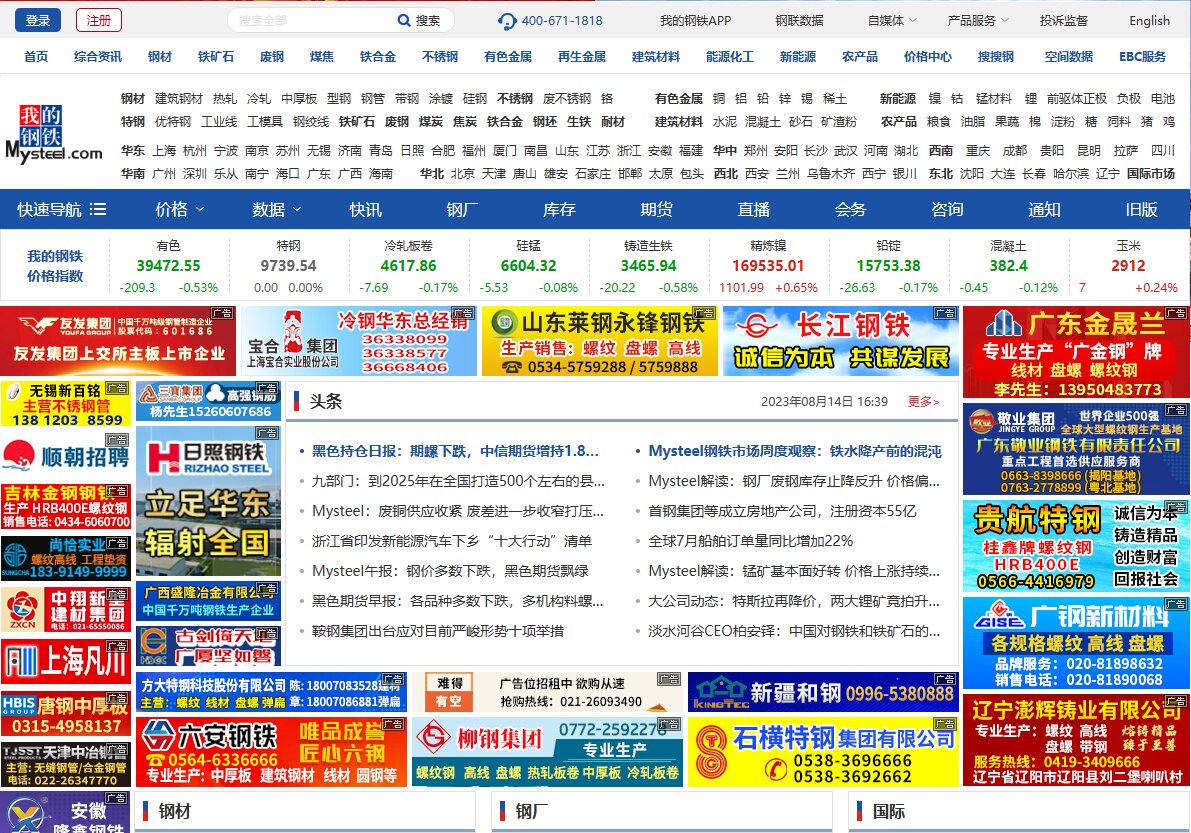
Task: Click the 注册 register button
Action: point(99,21)
